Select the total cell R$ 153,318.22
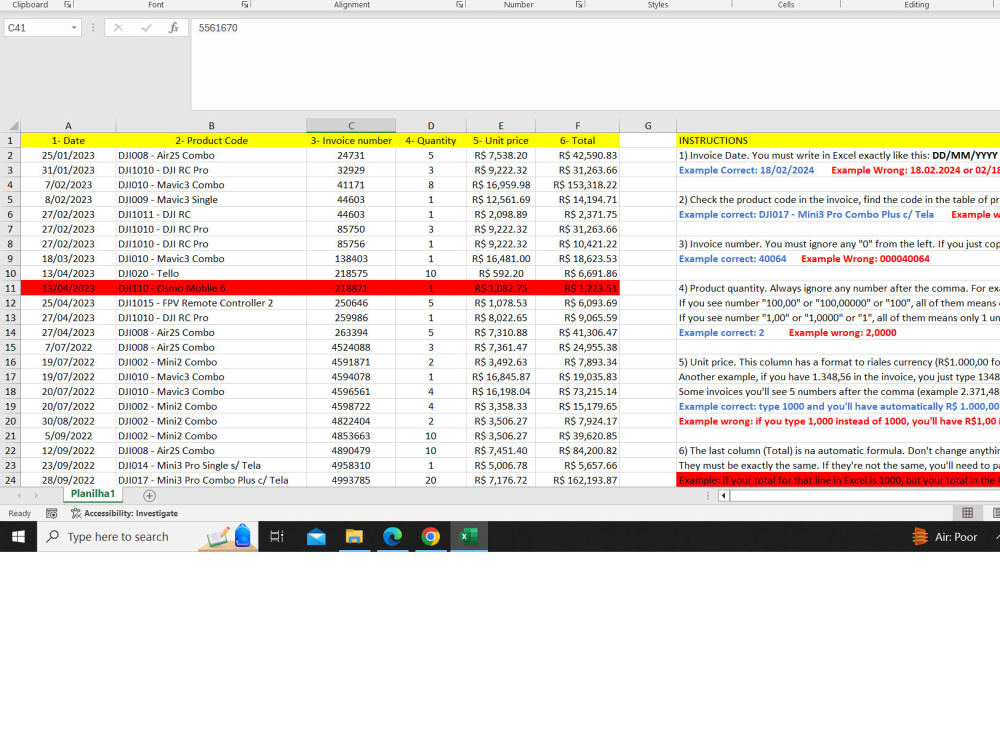The width and height of the screenshot is (1000, 750). click(577, 185)
